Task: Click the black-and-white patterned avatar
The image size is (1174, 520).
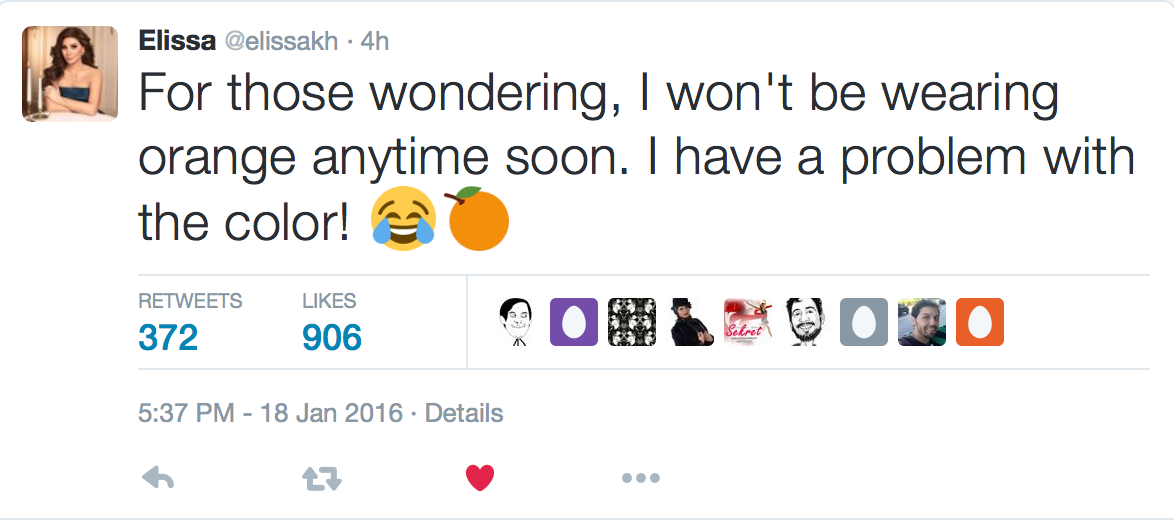Action: pyautogui.click(x=632, y=322)
